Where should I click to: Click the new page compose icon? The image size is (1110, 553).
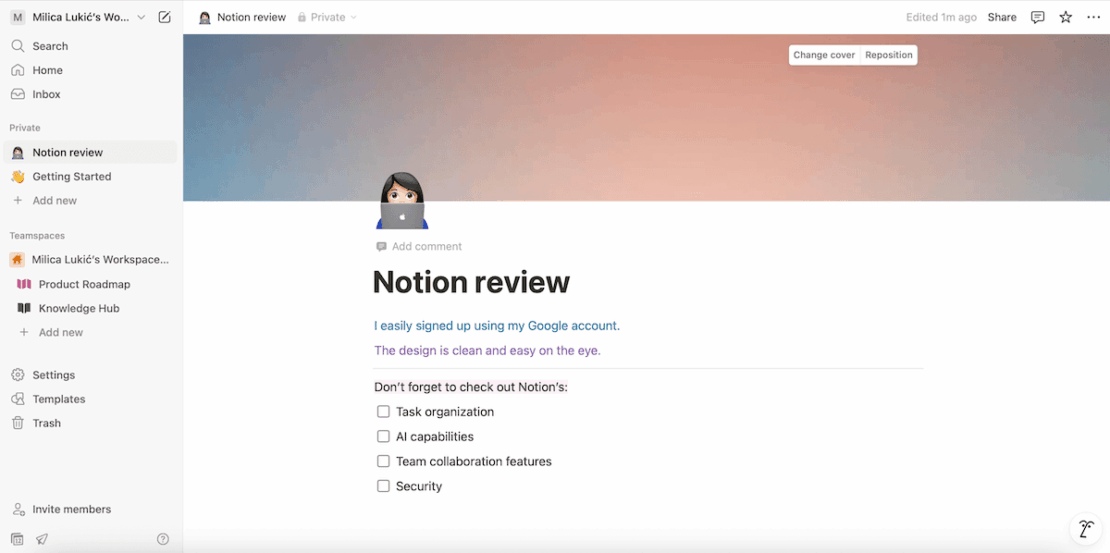164,17
